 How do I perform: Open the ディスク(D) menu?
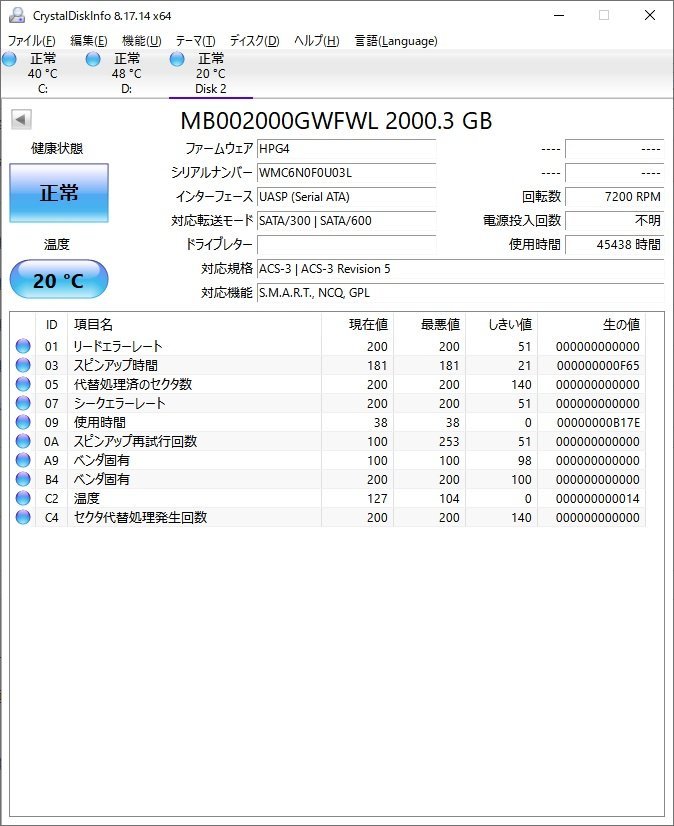[254, 41]
